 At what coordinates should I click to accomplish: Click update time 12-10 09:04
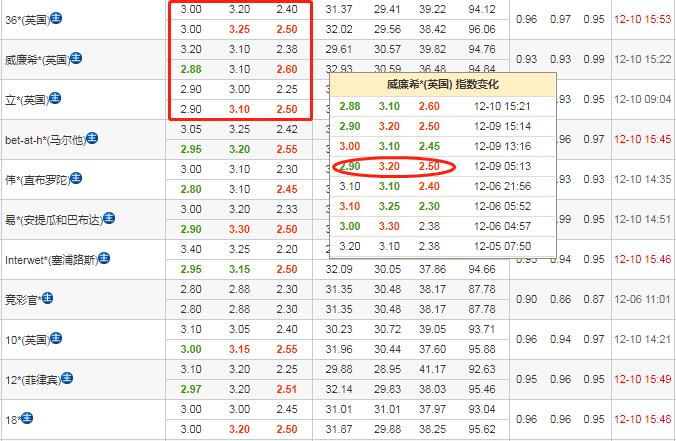pos(642,99)
